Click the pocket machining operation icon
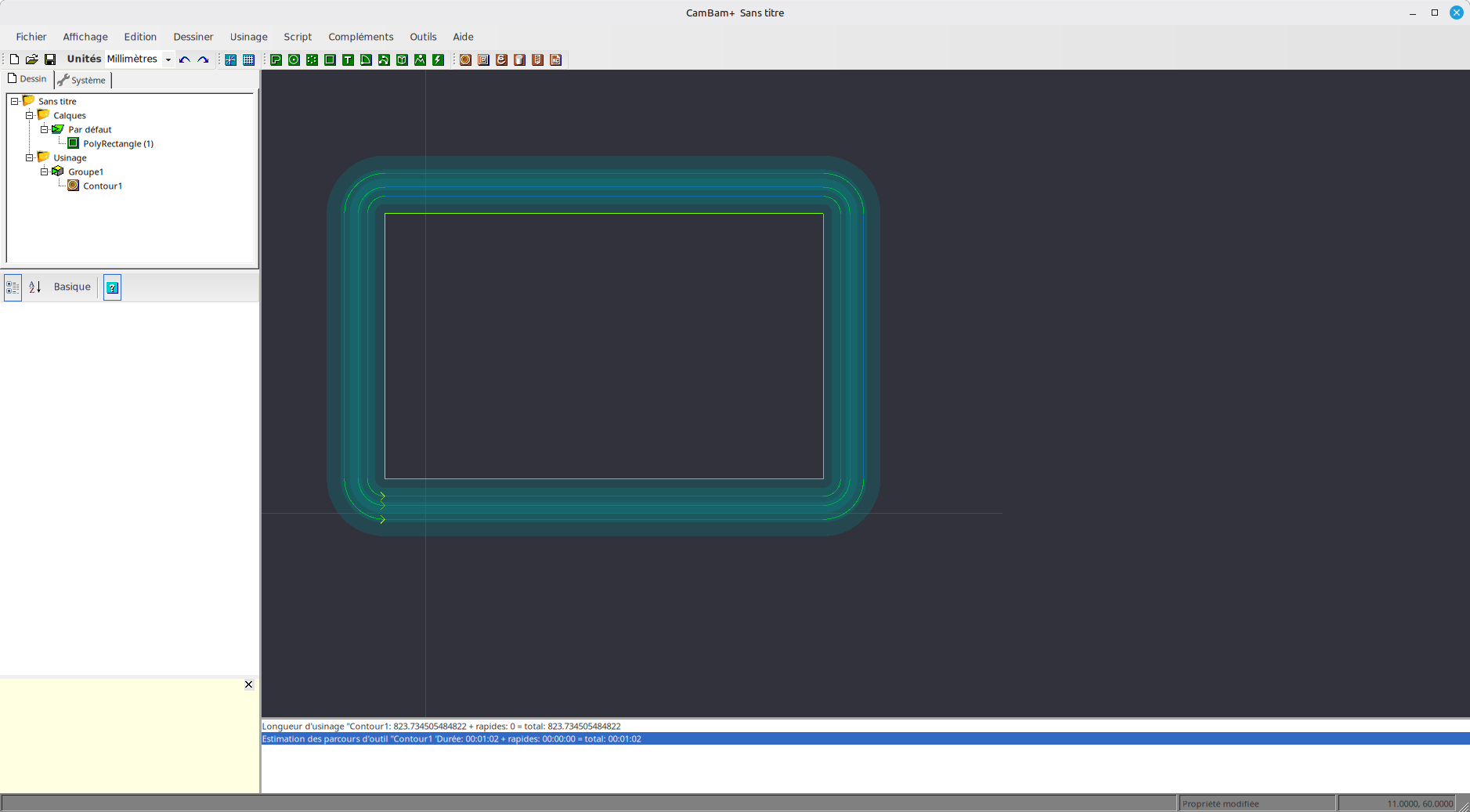Viewport: 1470px width, 812px height. pos(483,60)
